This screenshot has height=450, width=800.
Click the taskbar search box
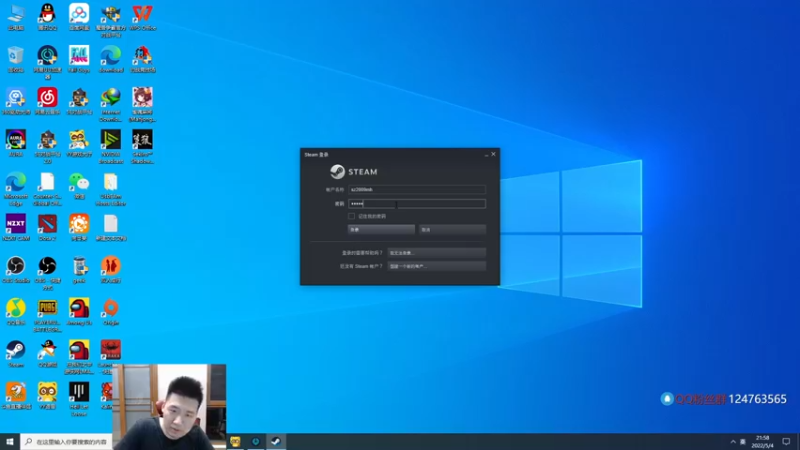pyautogui.click(x=66, y=441)
